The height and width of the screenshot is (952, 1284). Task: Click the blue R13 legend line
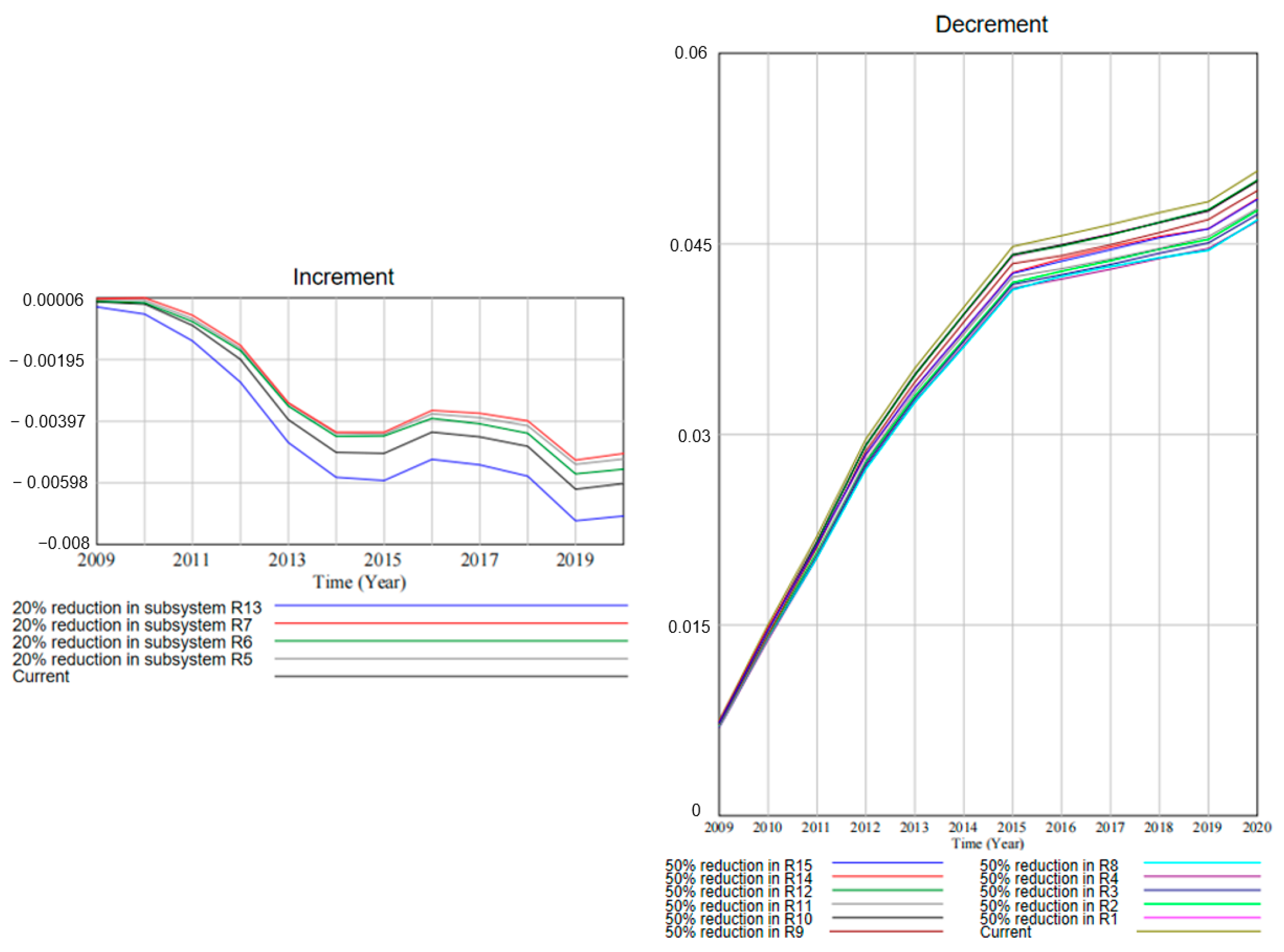point(451,605)
